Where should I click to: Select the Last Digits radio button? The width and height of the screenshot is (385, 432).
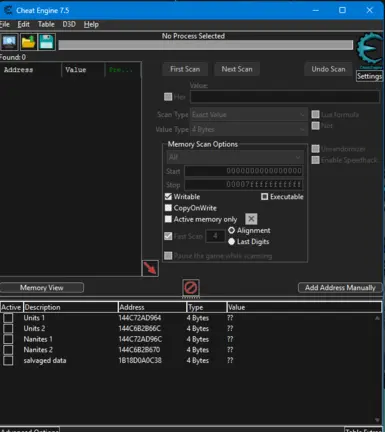[231, 242]
